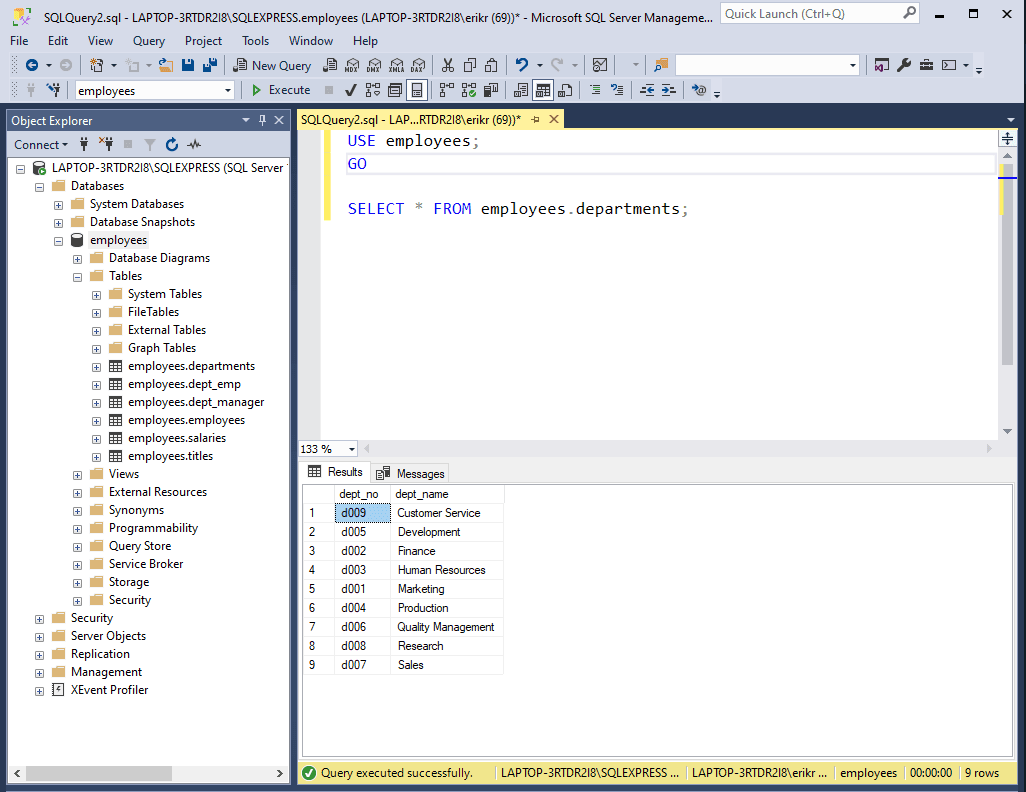
Task: Select Results to Grid display mode
Action: (543, 90)
